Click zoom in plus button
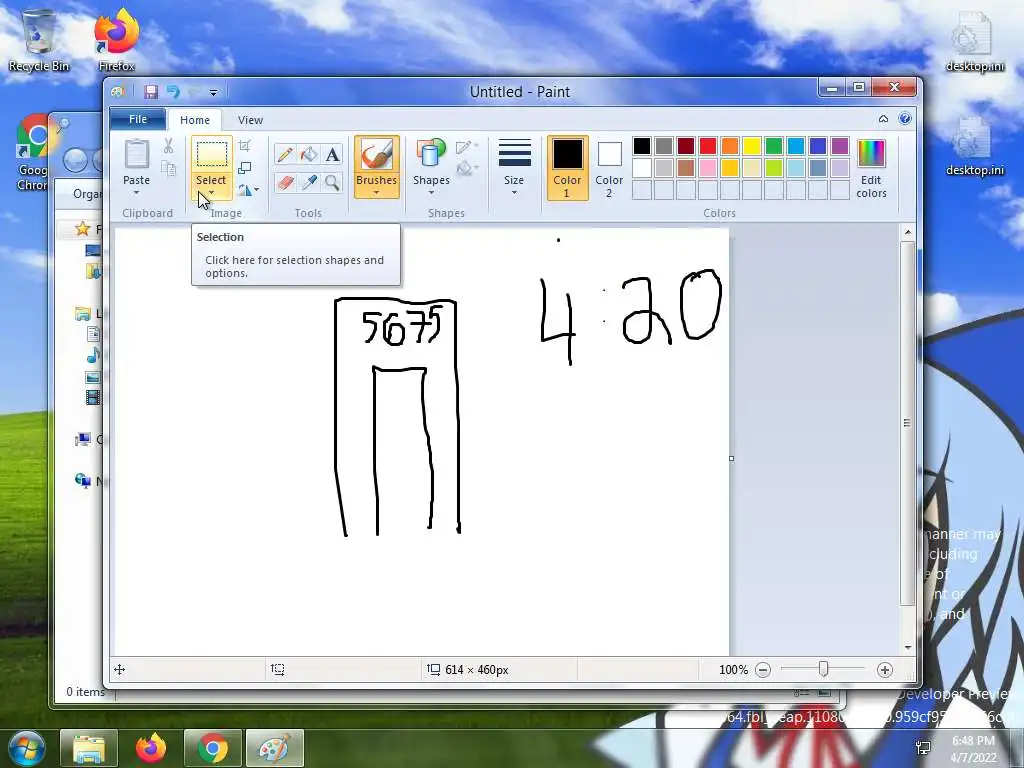Image resolution: width=1024 pixels, height=768 pixels. [884, 670]
